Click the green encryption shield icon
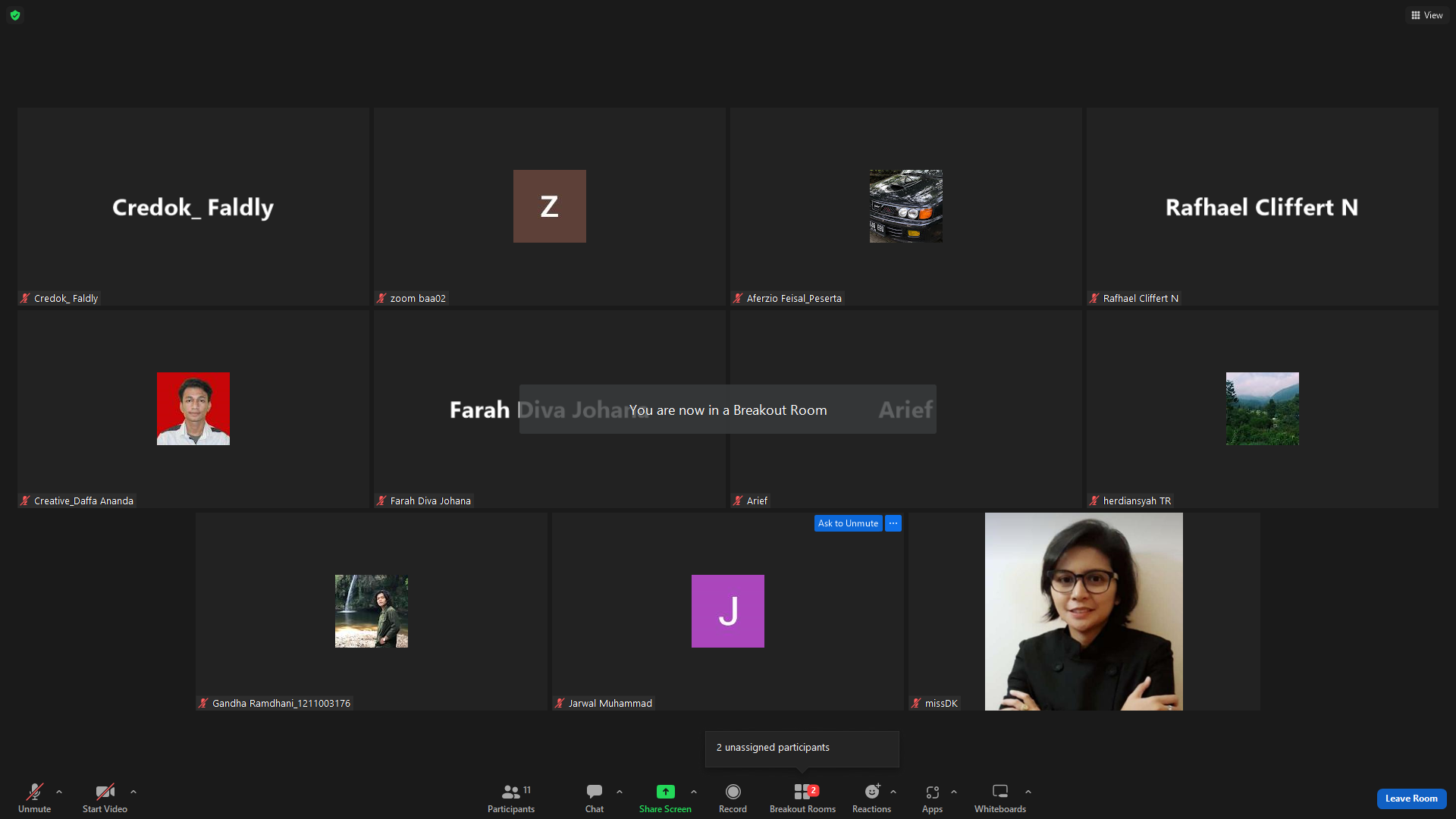The image size is (1456, 819). pos(15,15)
